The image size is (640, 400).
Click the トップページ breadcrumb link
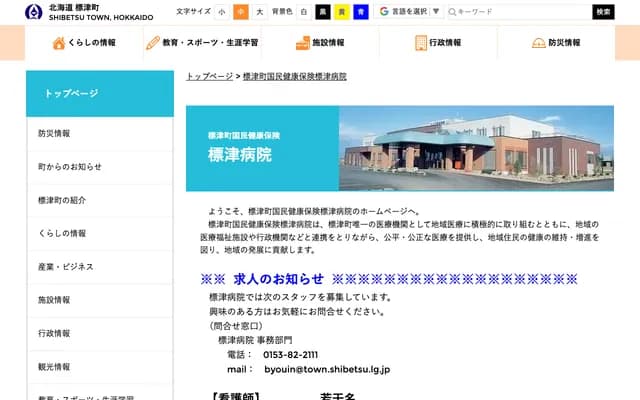pos(209,76)
